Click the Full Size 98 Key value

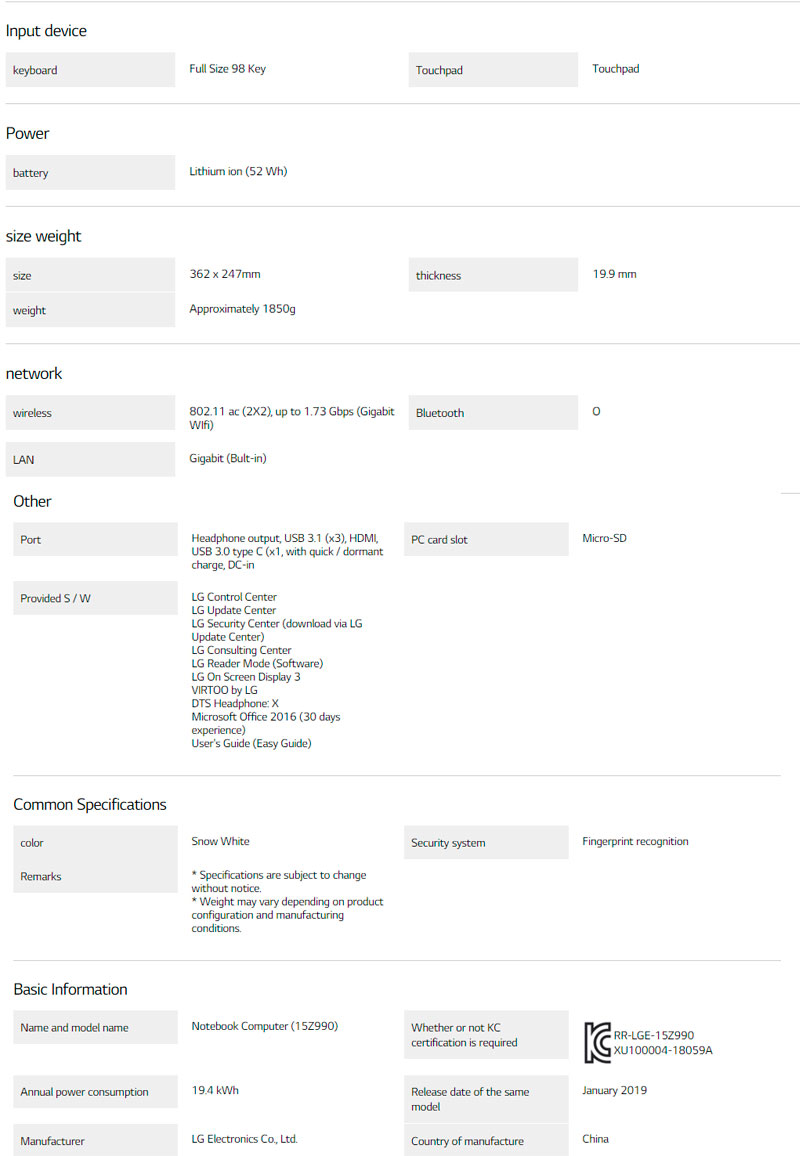(227, 69)
